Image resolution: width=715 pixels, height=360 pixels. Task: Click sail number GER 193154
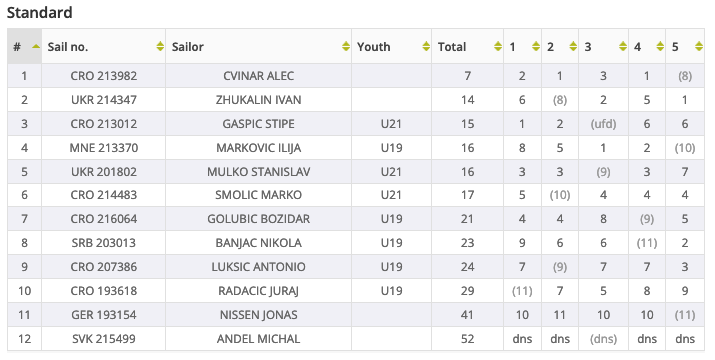click(x=104, y=315)
